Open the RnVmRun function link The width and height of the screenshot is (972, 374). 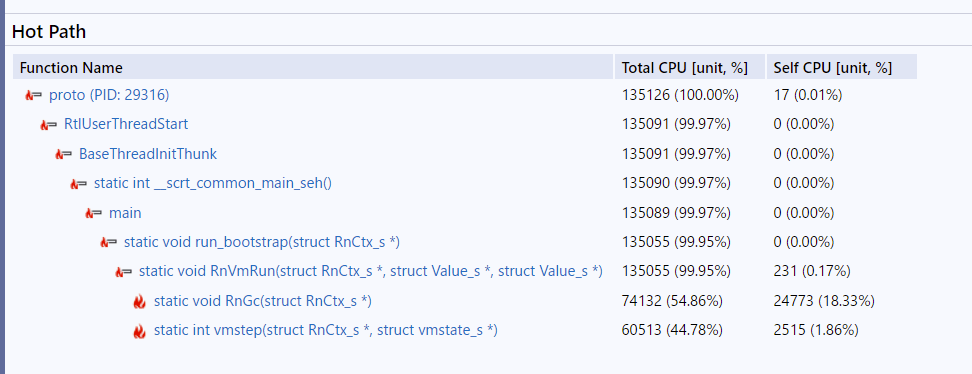[371, 271]
